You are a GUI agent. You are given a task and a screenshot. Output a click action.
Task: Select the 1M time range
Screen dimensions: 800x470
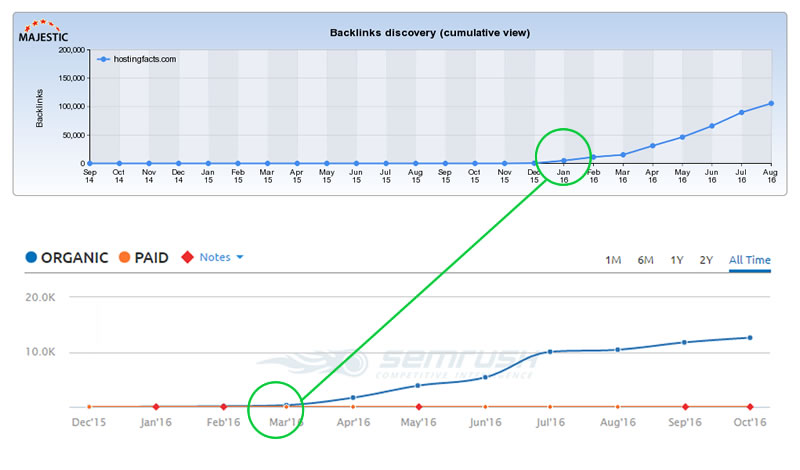(613, 260)
